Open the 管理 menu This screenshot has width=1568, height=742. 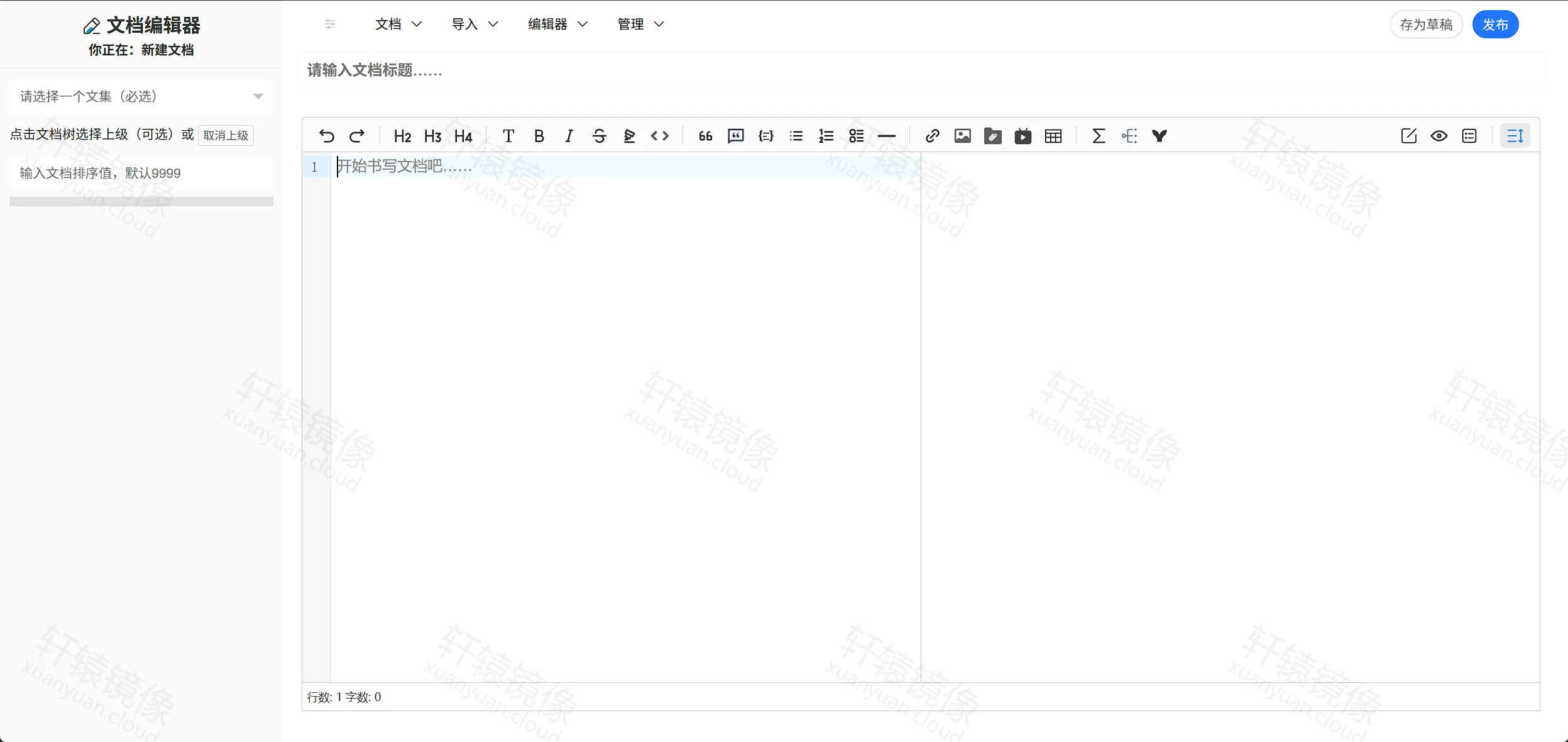coord(640,25)
